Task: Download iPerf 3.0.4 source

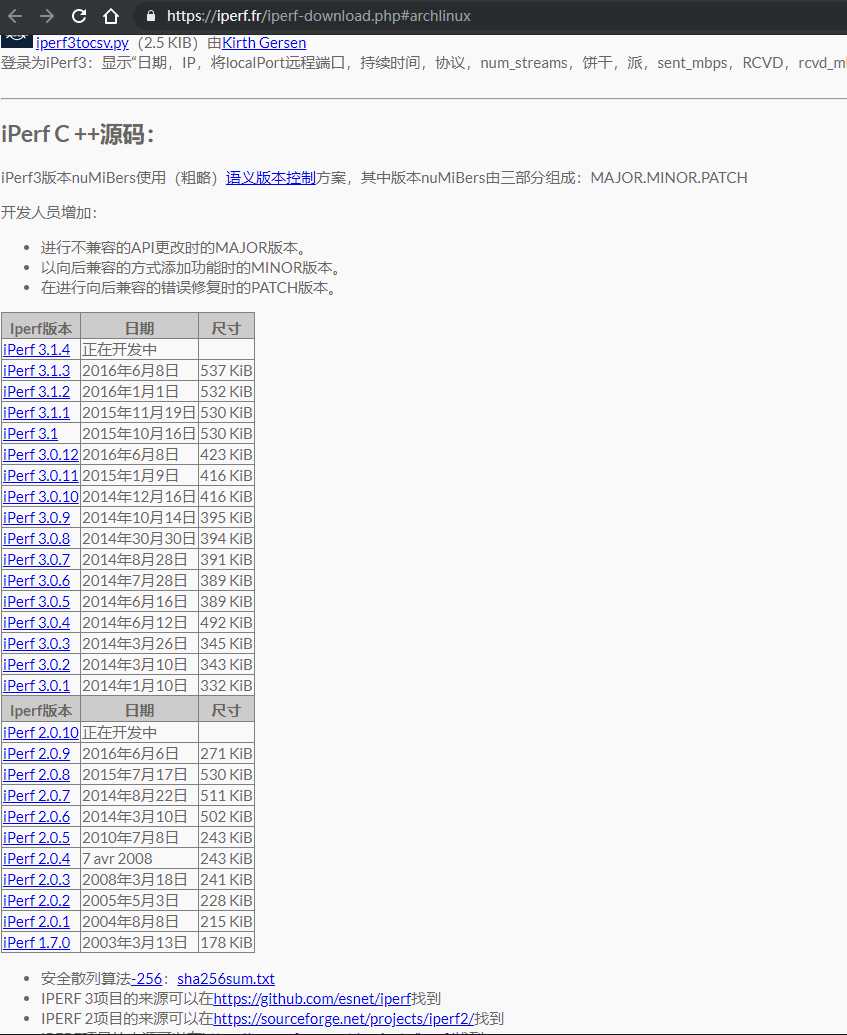Action: tap(36, 623)
